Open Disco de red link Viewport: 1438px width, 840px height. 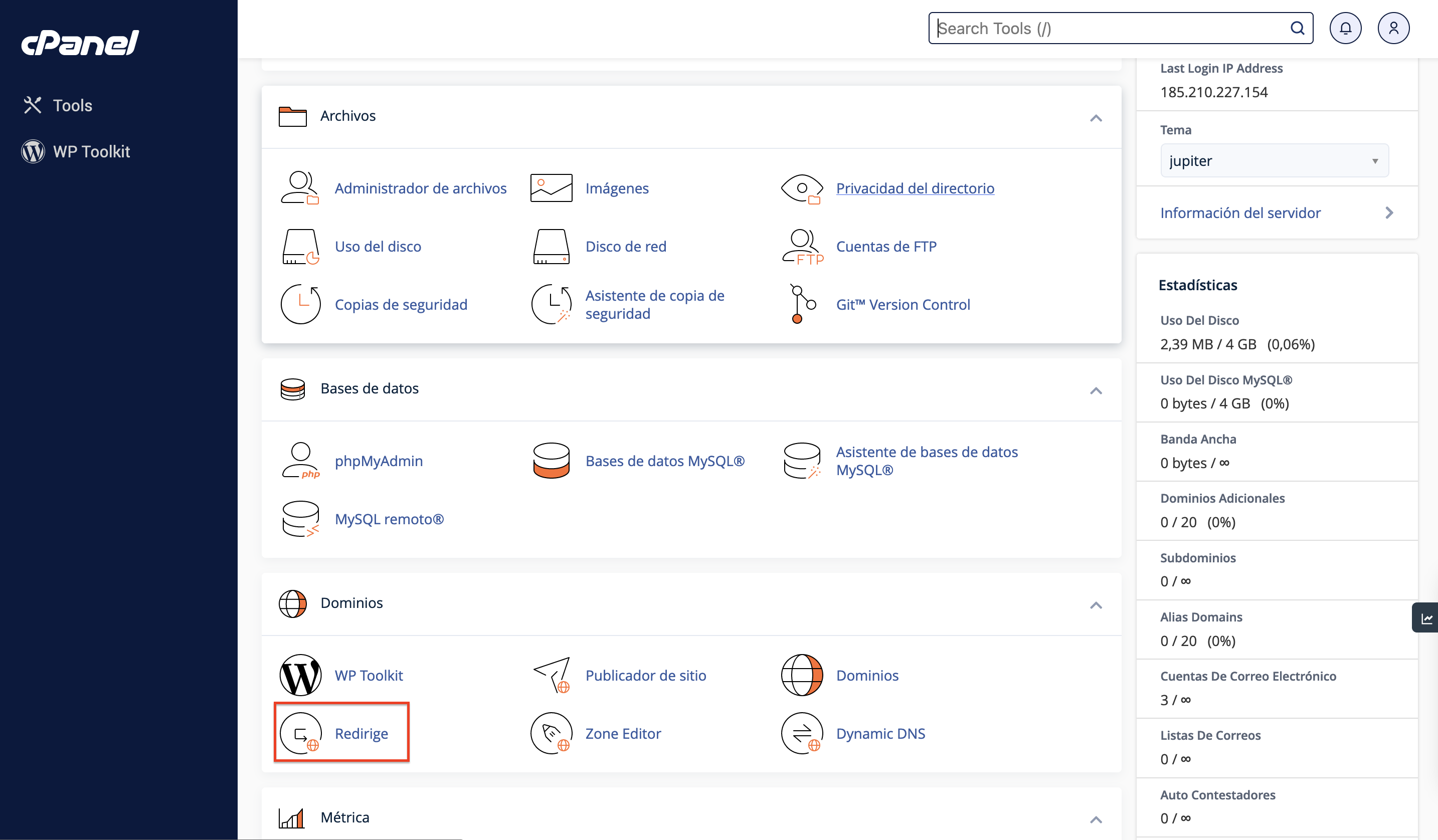pos(625,247)
